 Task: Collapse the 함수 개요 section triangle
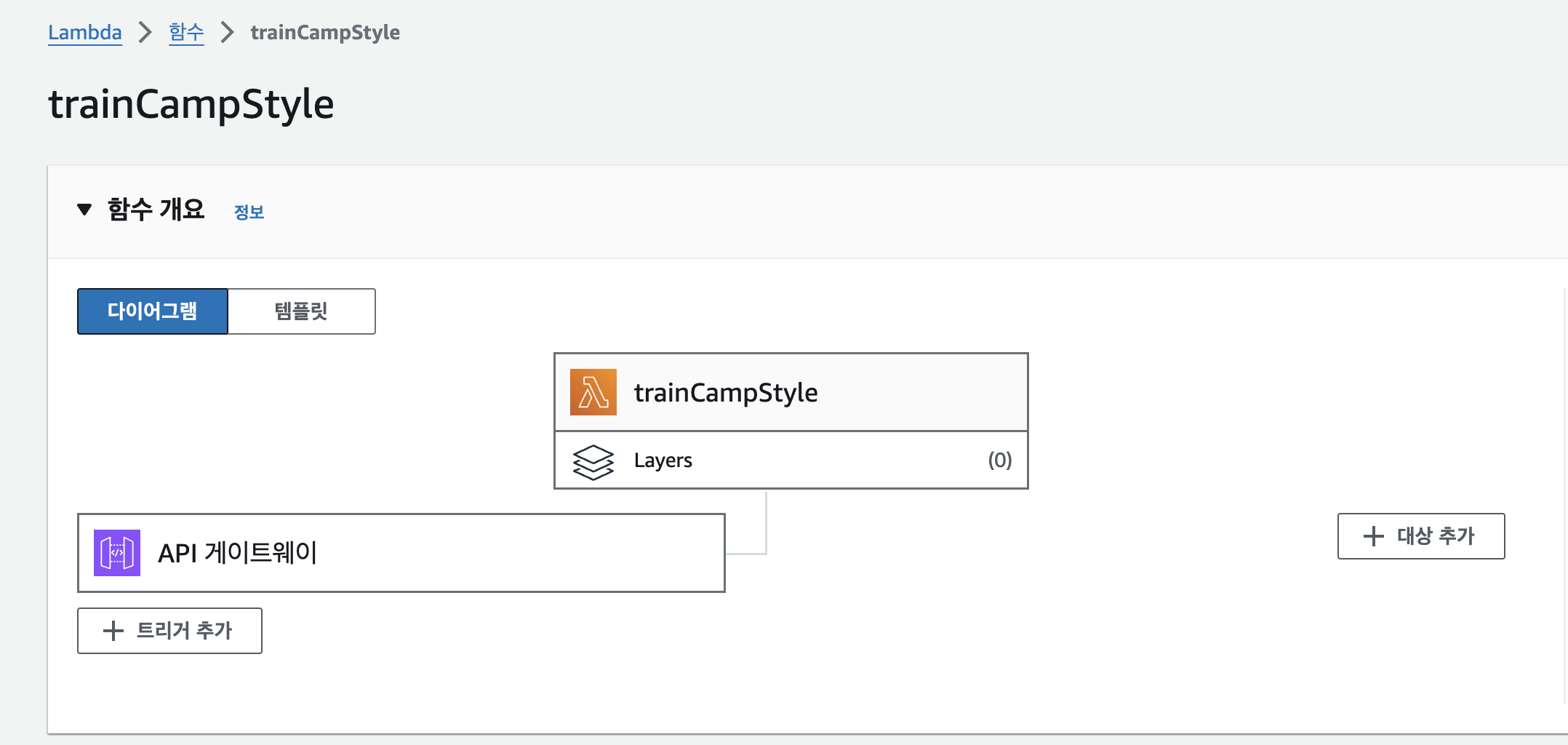[x=84, y=210]
